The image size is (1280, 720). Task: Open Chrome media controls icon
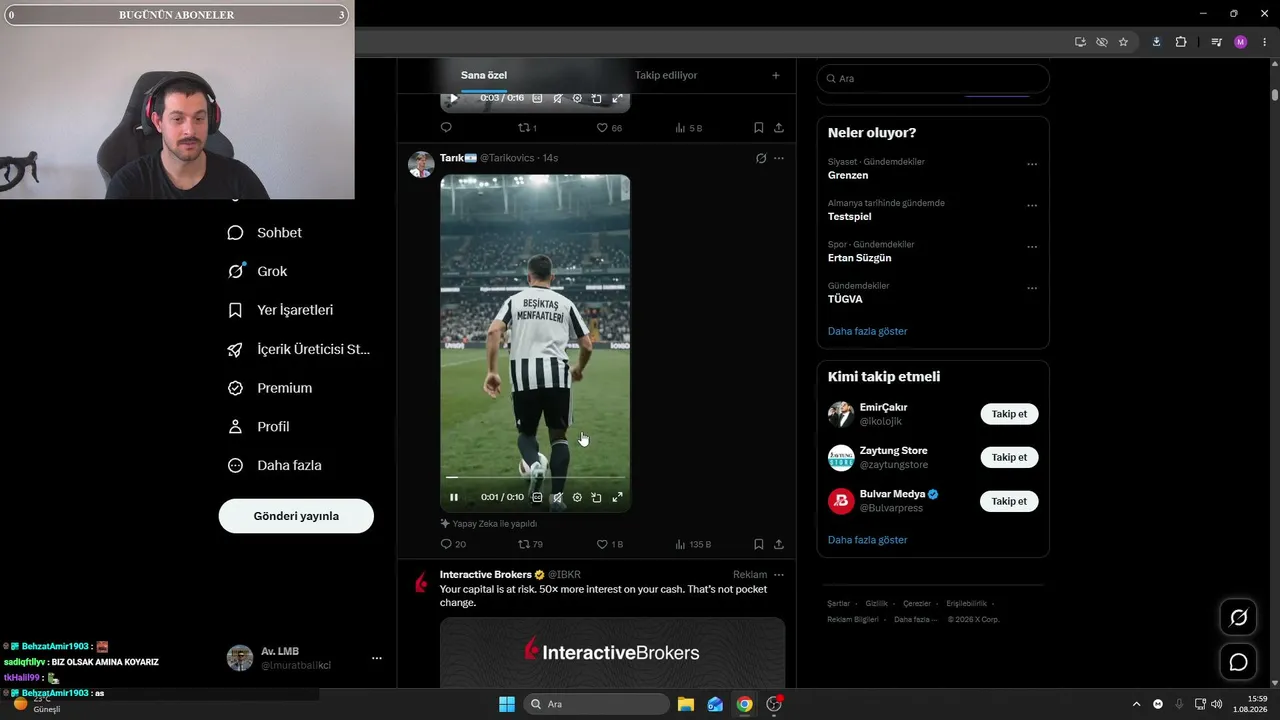click(1216, 42)
